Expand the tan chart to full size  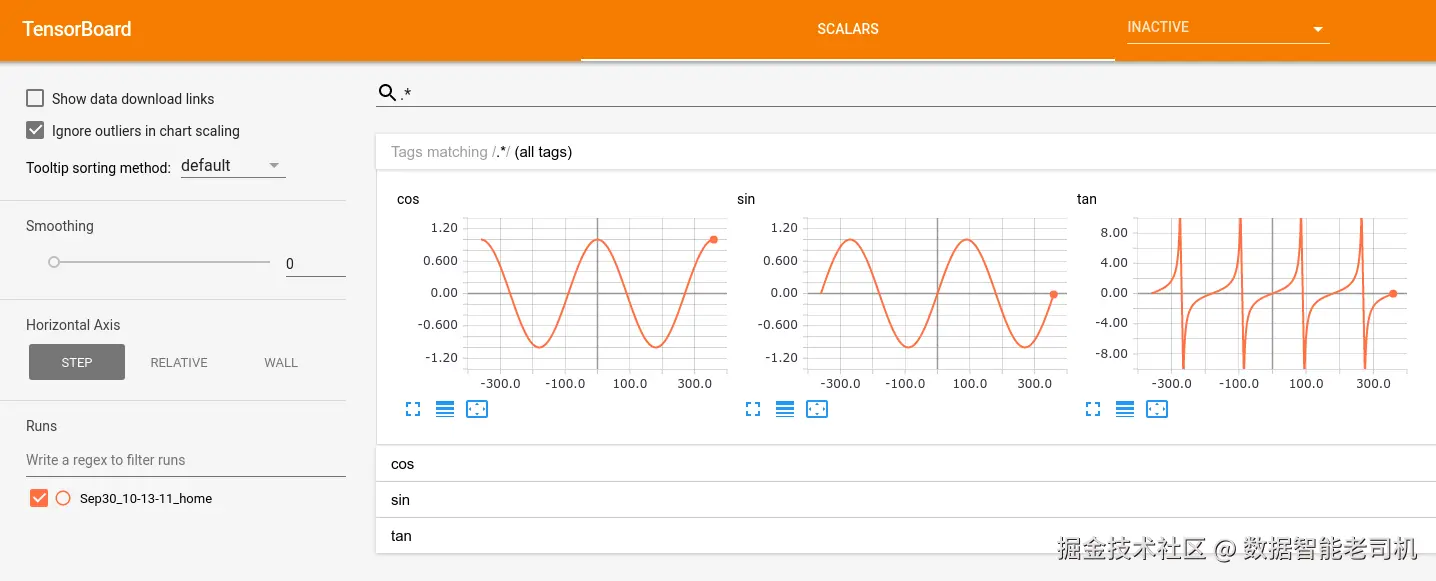point(1093,409)
